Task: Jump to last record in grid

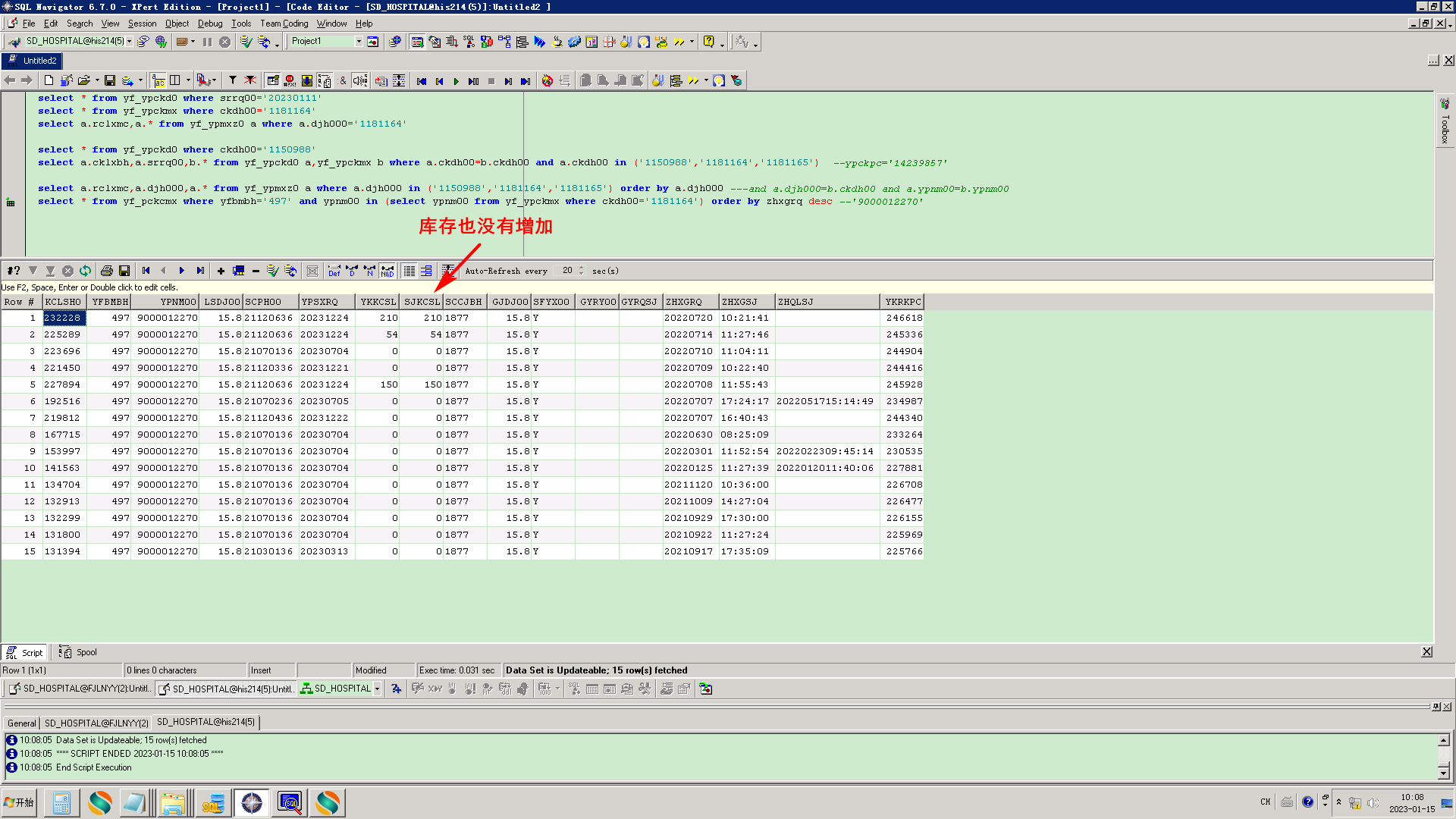Action: [200, 271]
